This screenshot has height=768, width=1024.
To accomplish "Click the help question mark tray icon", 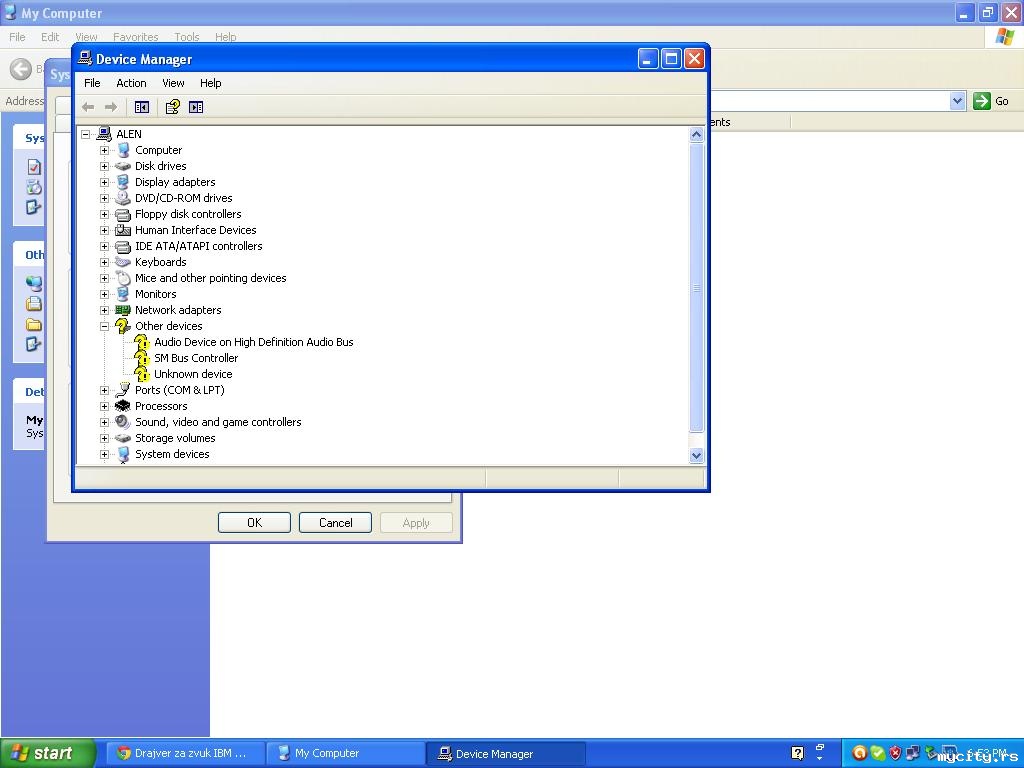I will pos(797,753).
